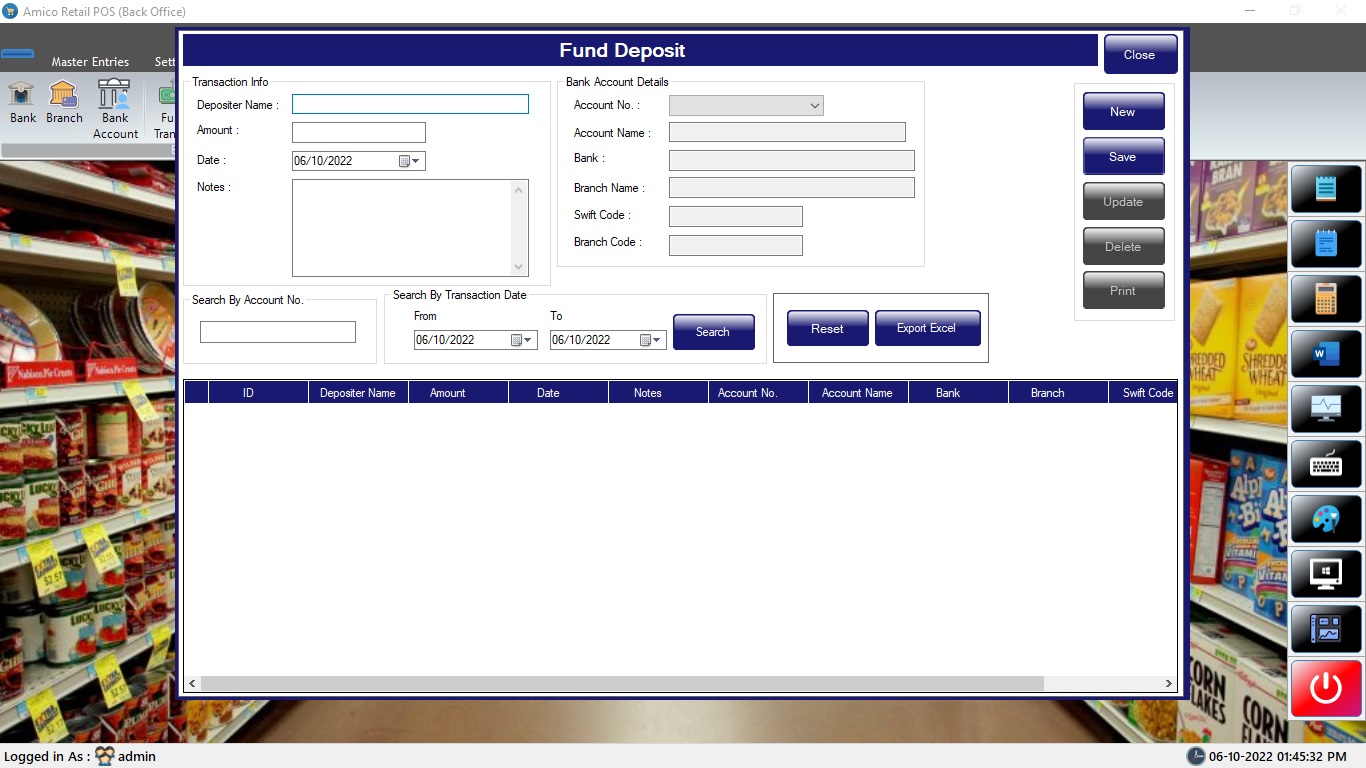1366x768 pixels.
Task: Click the Export Excel button
Action: coord(926,328)
